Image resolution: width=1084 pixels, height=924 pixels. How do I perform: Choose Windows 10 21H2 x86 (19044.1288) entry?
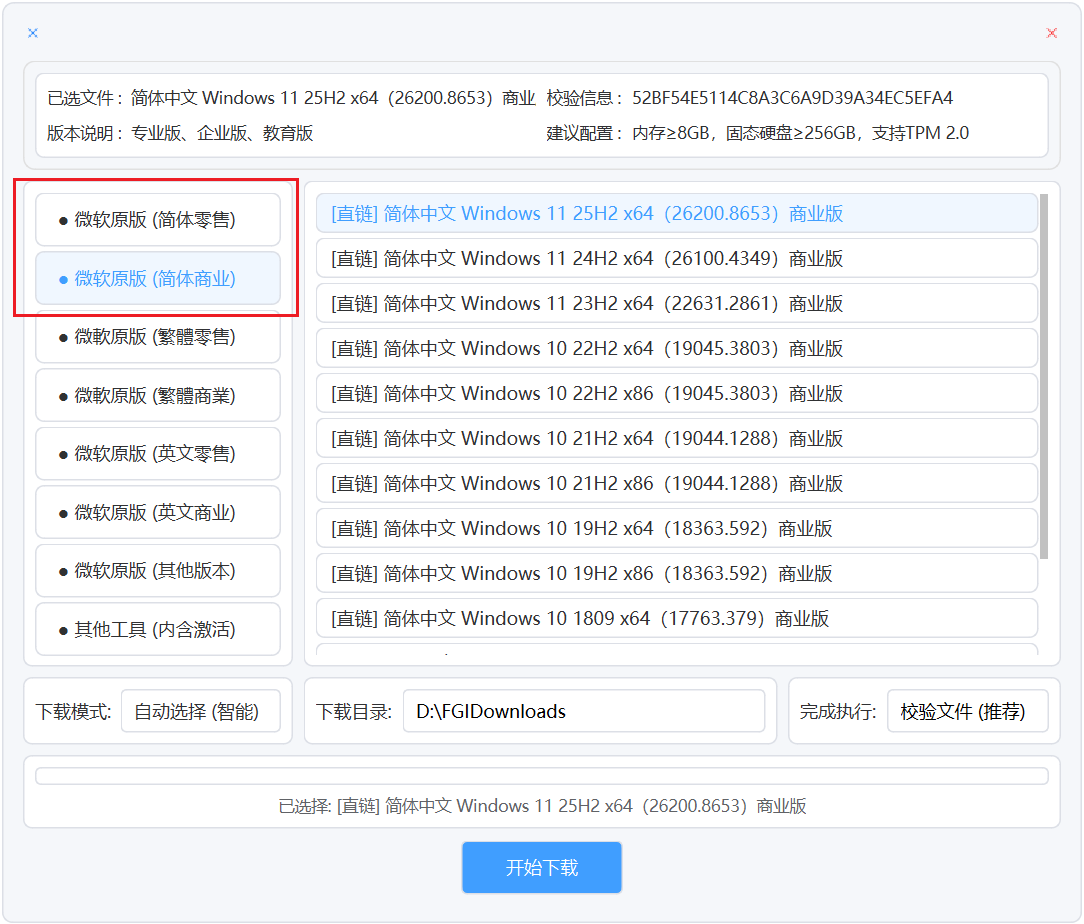(677, 483)
